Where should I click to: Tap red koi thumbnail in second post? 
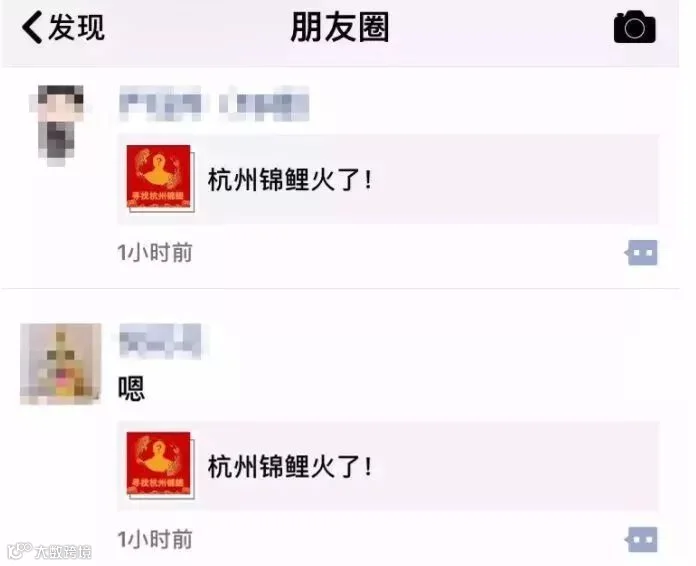pos(160,465)
